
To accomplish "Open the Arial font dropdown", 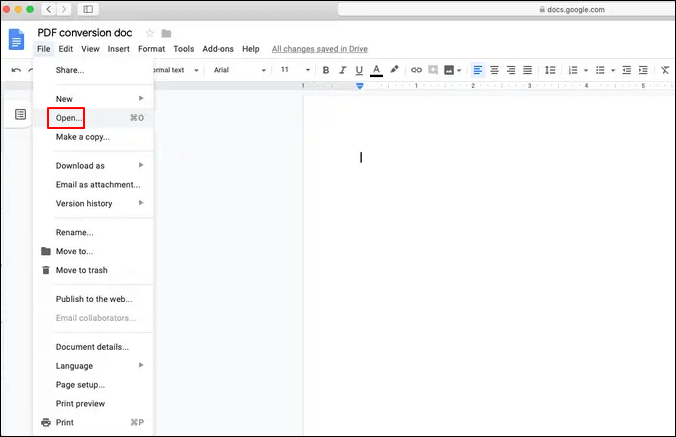I will pos(240,70).
